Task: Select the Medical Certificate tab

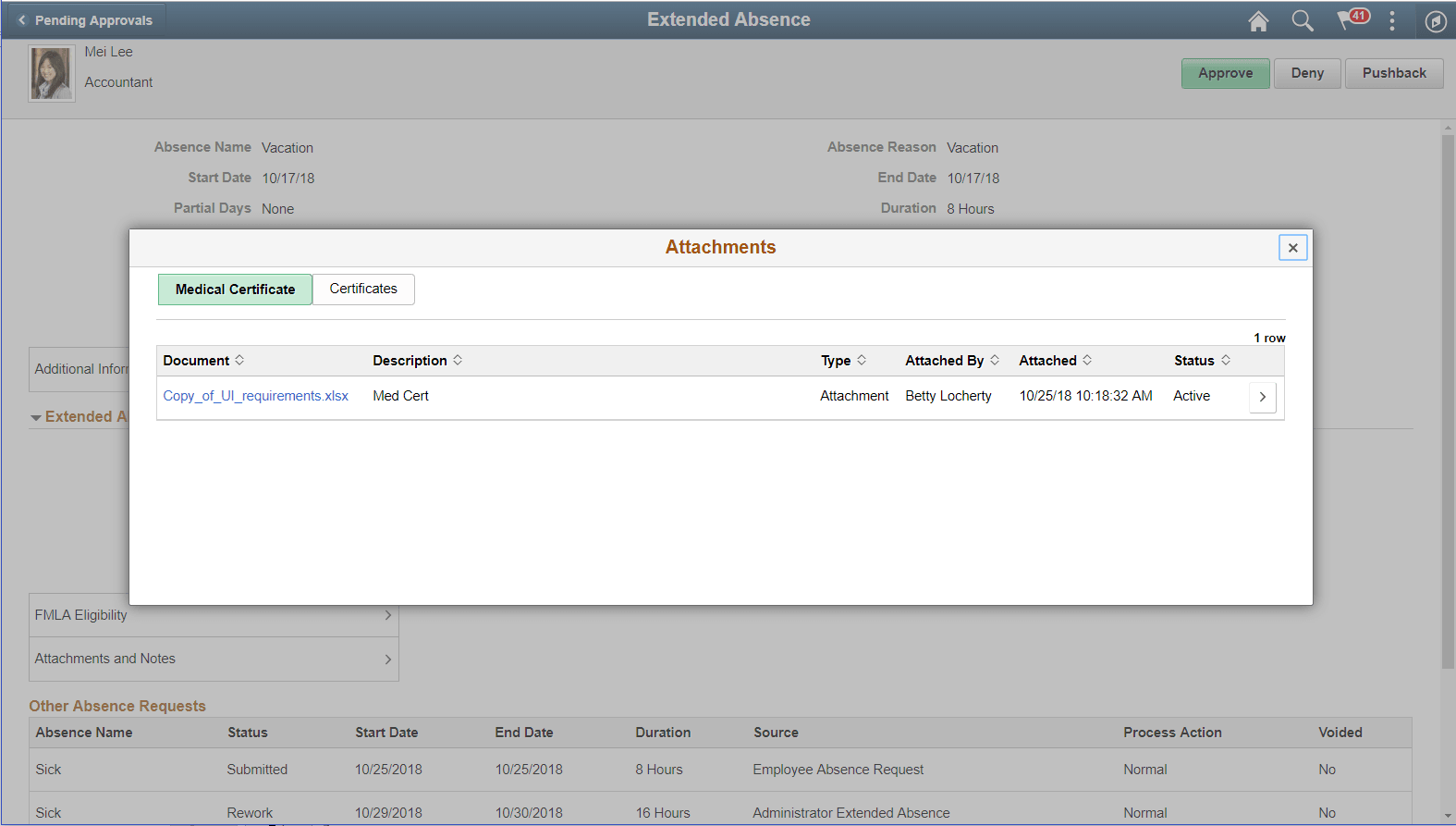Action: tap(236, 290)
